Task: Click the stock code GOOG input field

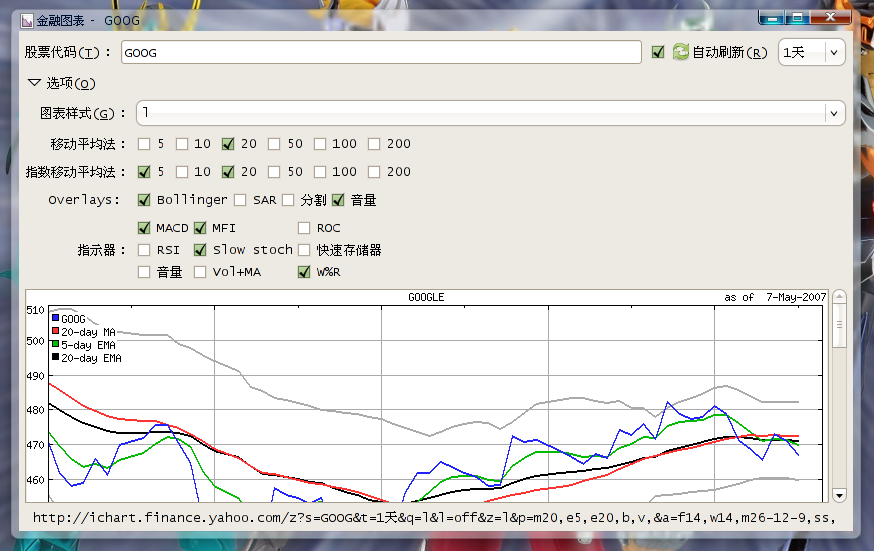Action: 381,52
